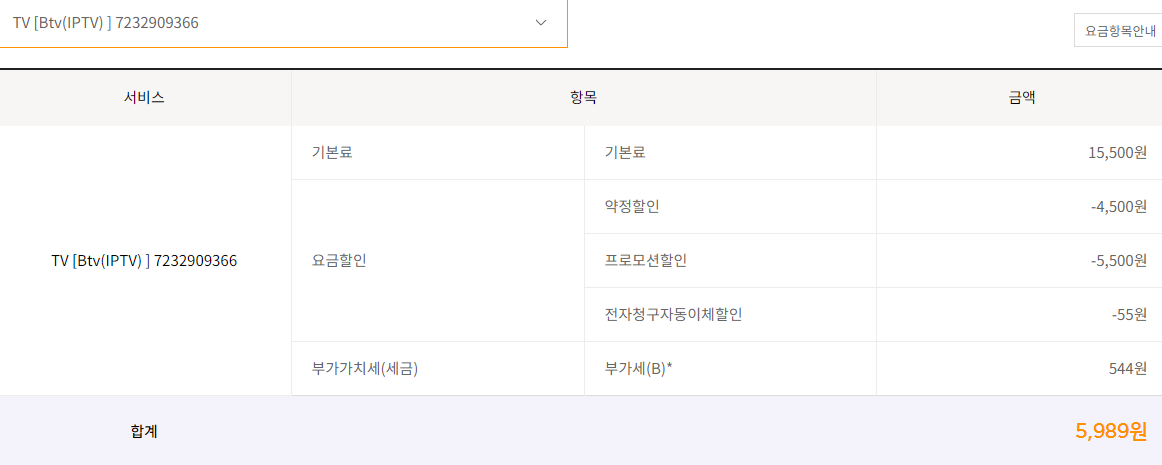
Task: Click the orange 5,989원 total amount
Action: [1111, 430]
